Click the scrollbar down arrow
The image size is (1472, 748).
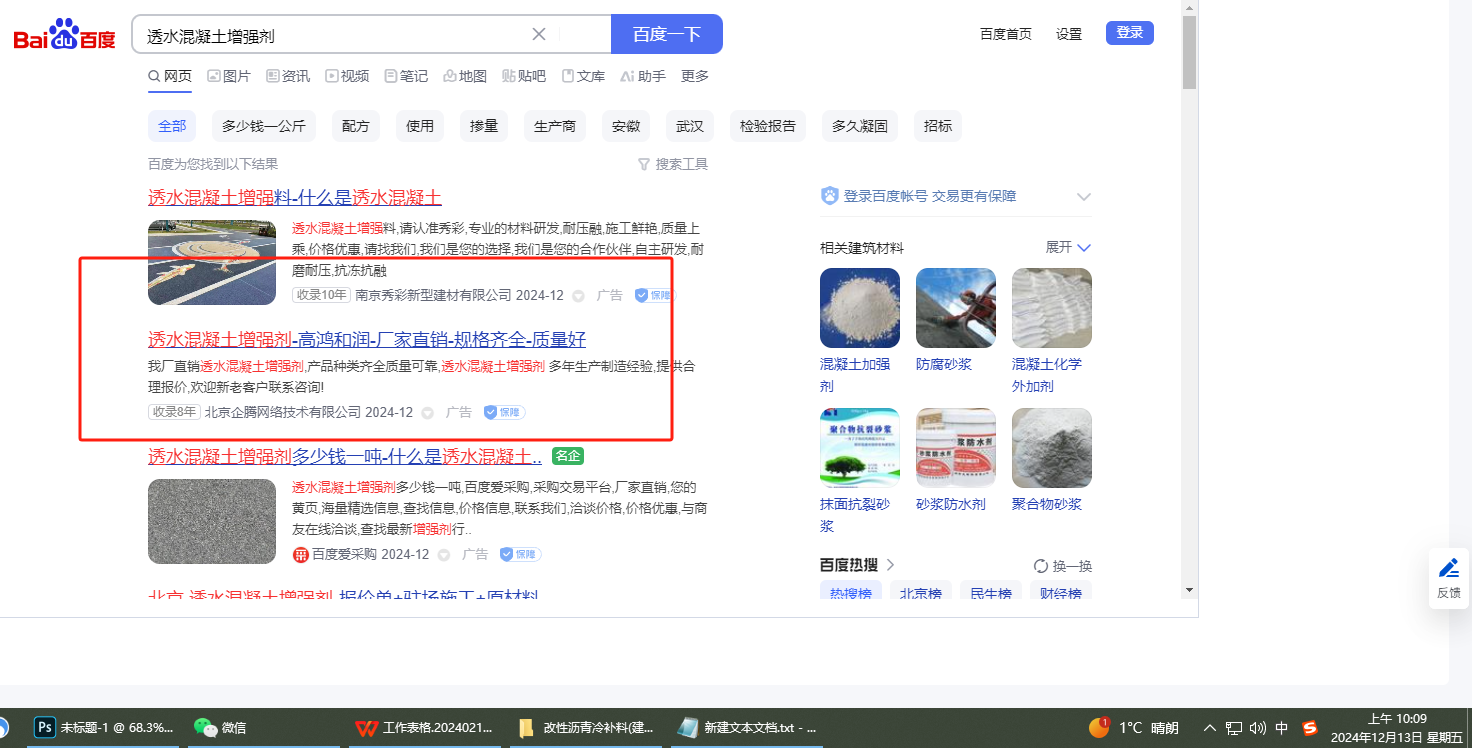tap(1189, 590)
